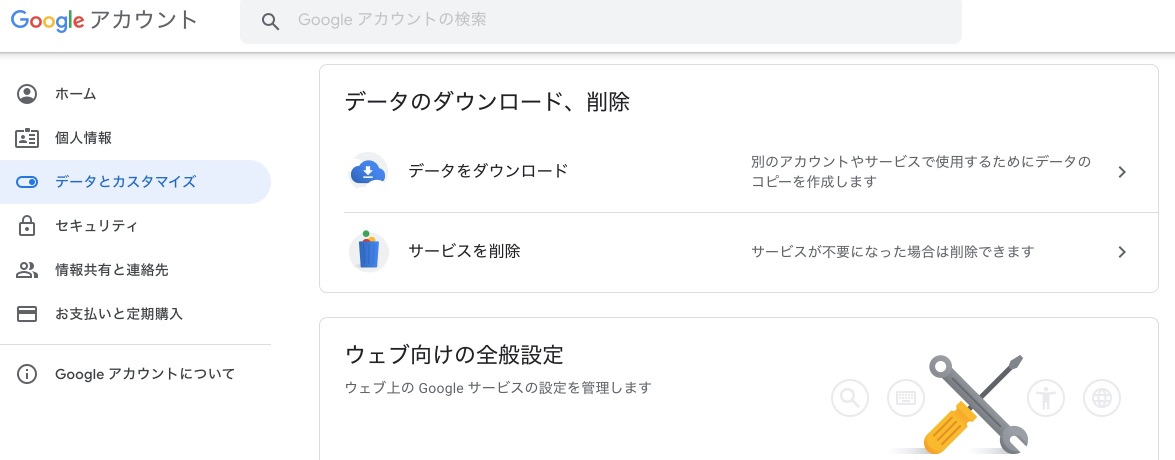Select セキュリティ in the sidebar
This screenshot has height=460, width=1175.
tap(96, 226)
